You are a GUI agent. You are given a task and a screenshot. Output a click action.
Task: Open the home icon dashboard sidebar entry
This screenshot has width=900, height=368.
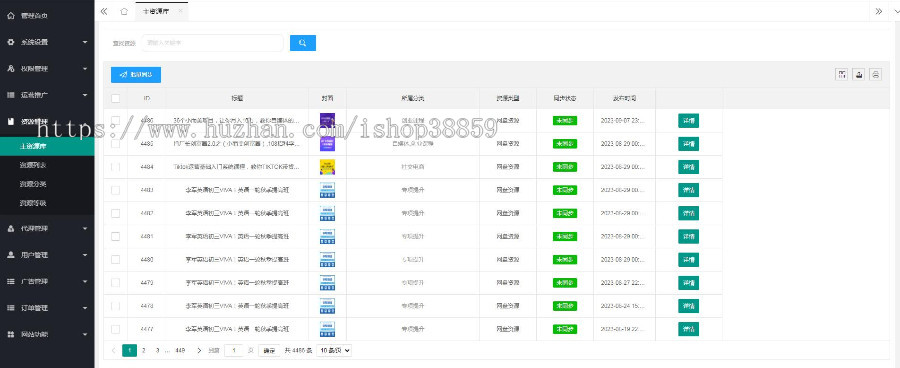(10, 16)
